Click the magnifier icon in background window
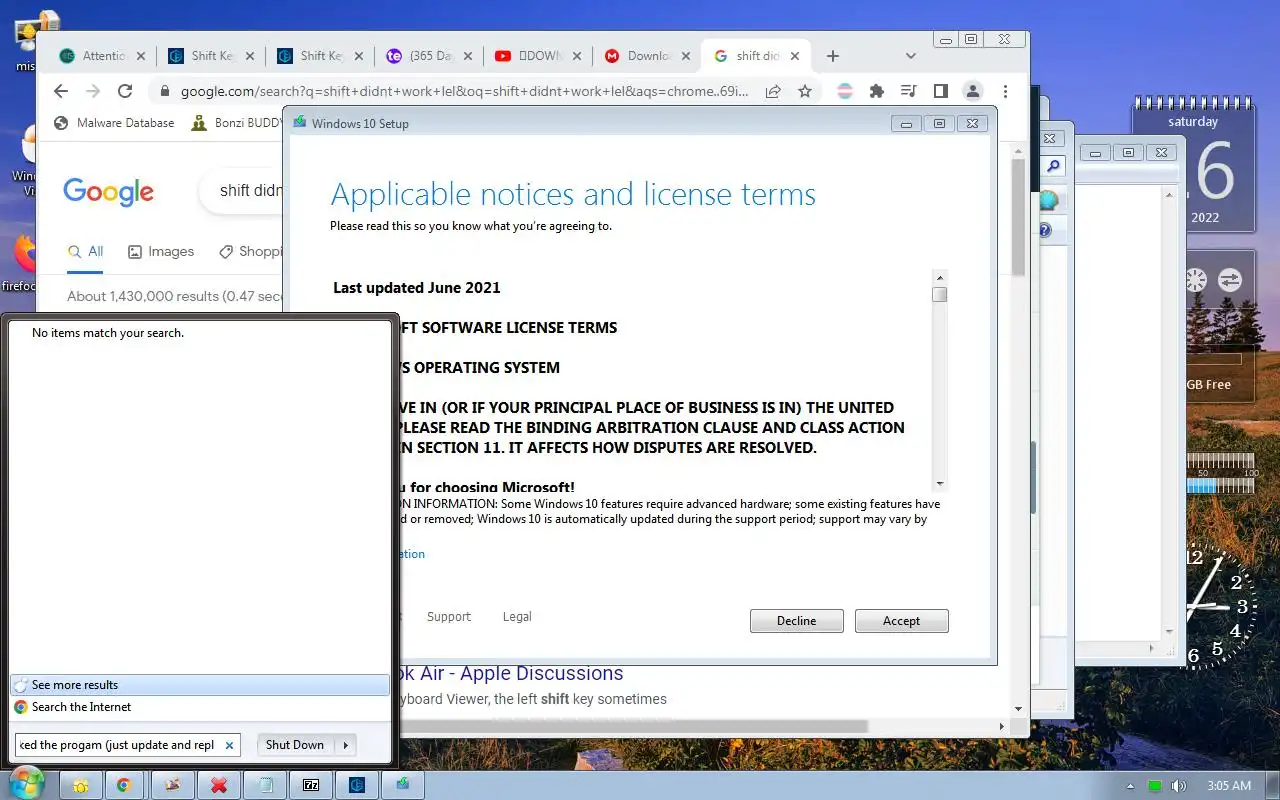1280x800 pixels. 1054,167
